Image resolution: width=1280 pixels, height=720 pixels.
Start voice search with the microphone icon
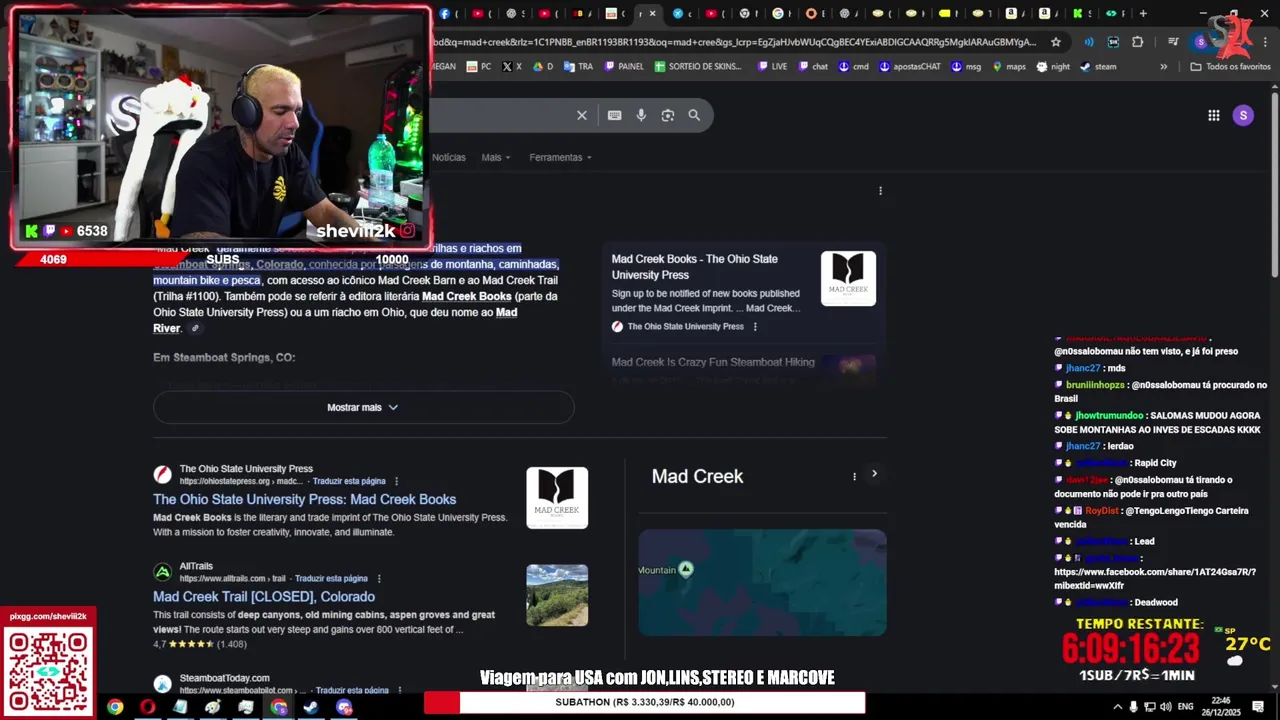tap(641, 115)
